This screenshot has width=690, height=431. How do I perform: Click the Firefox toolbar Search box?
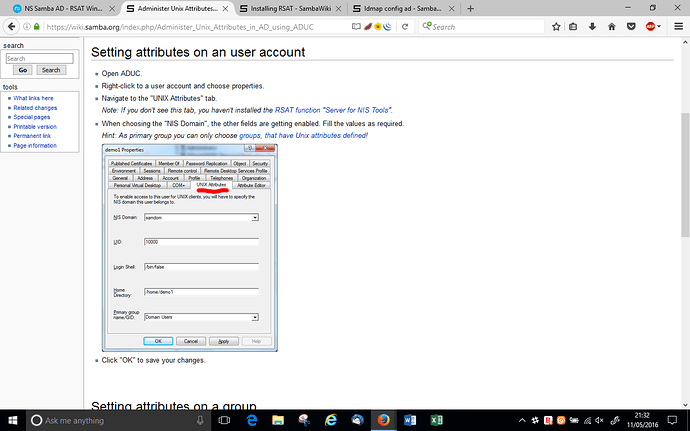(482, 27)
